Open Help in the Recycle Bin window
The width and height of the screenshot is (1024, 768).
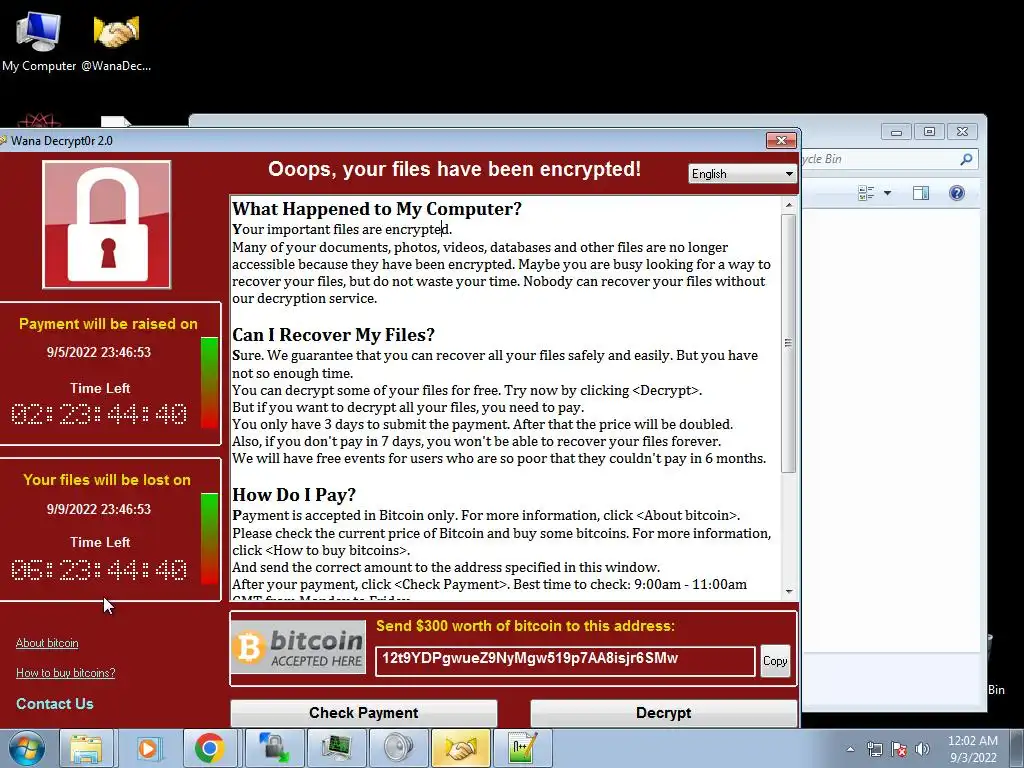point(957,193)
